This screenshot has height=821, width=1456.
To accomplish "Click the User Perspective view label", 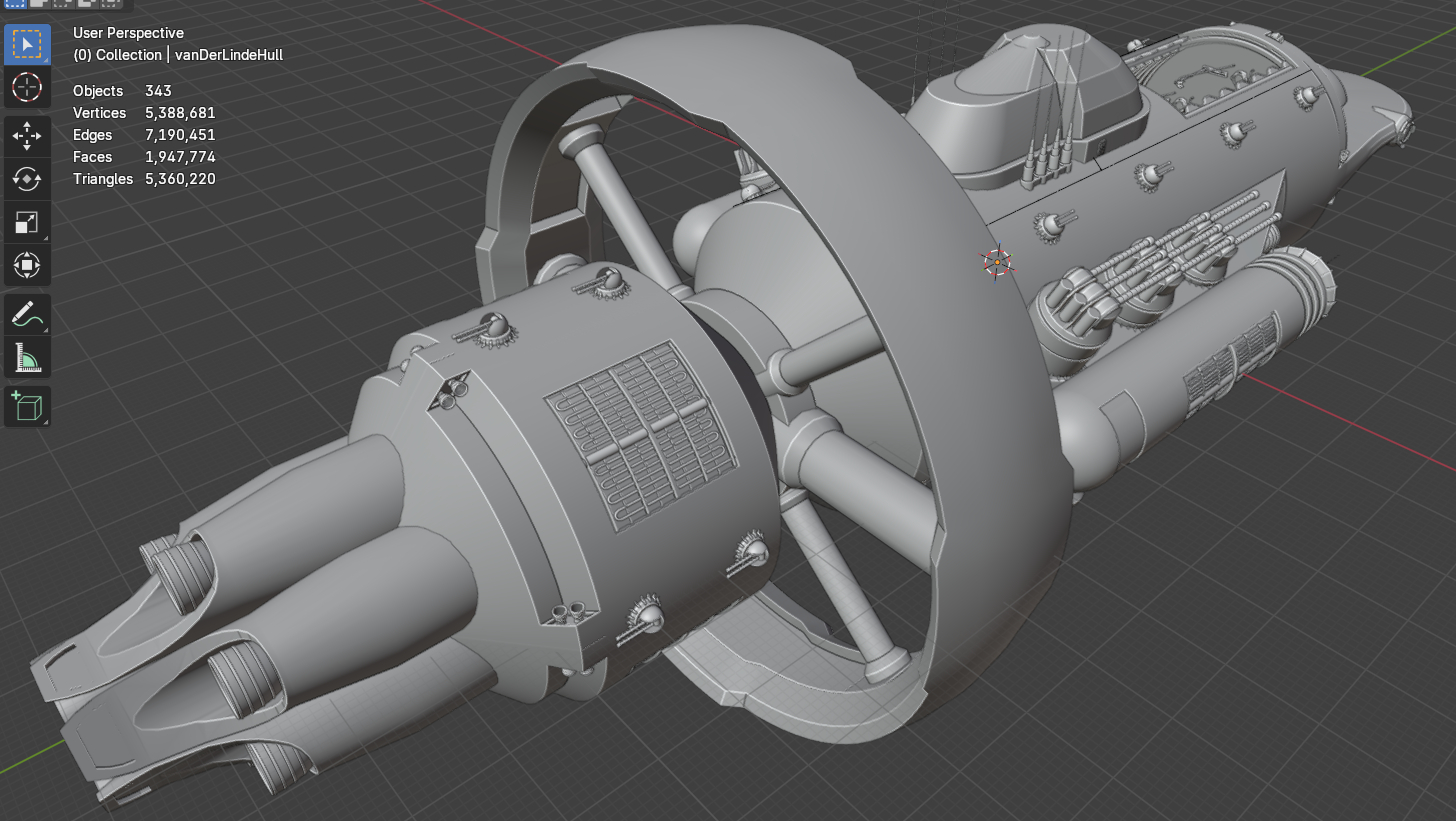I will pos(128,33).
